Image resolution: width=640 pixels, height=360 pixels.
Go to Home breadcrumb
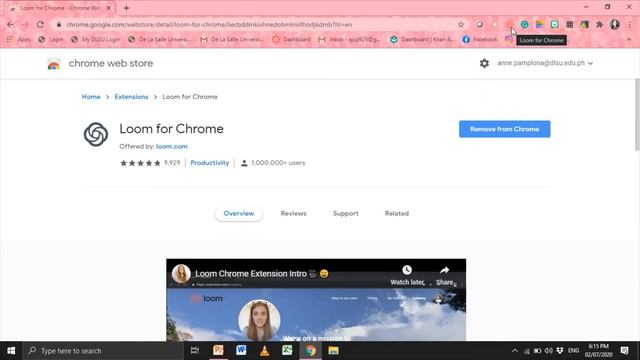point(91,97)
